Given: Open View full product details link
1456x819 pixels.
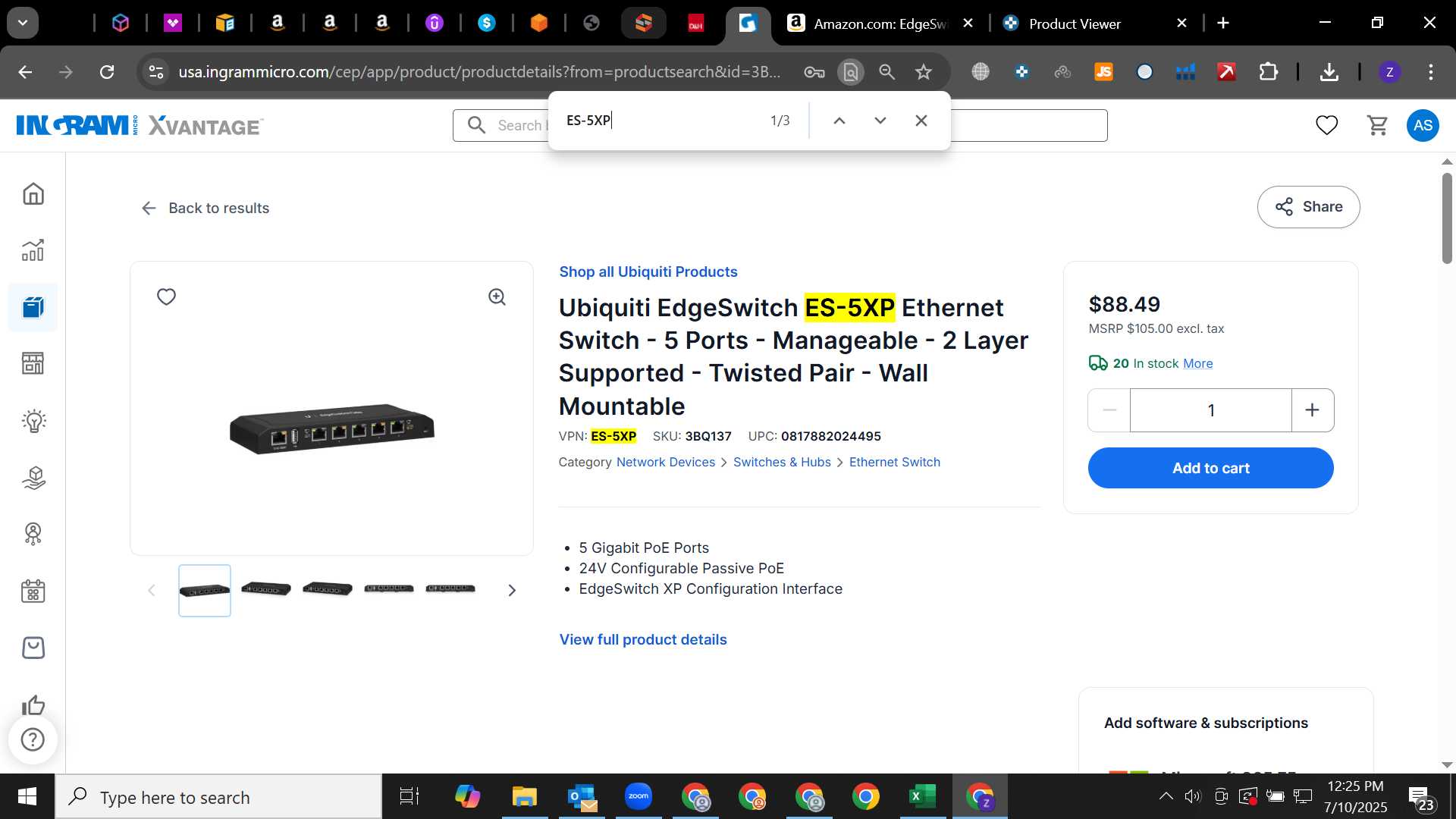Looking at the screenshot, I should tap(643, 639).
